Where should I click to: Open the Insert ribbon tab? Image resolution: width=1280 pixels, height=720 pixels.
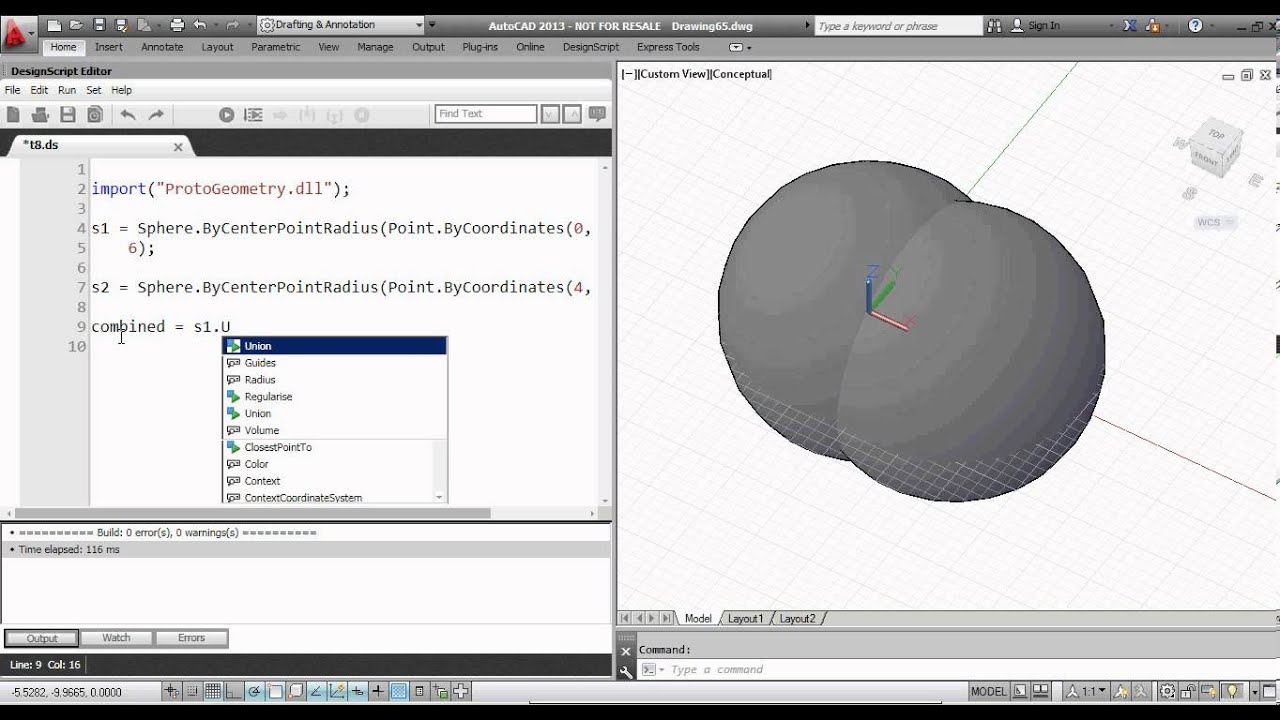point(109,47)
